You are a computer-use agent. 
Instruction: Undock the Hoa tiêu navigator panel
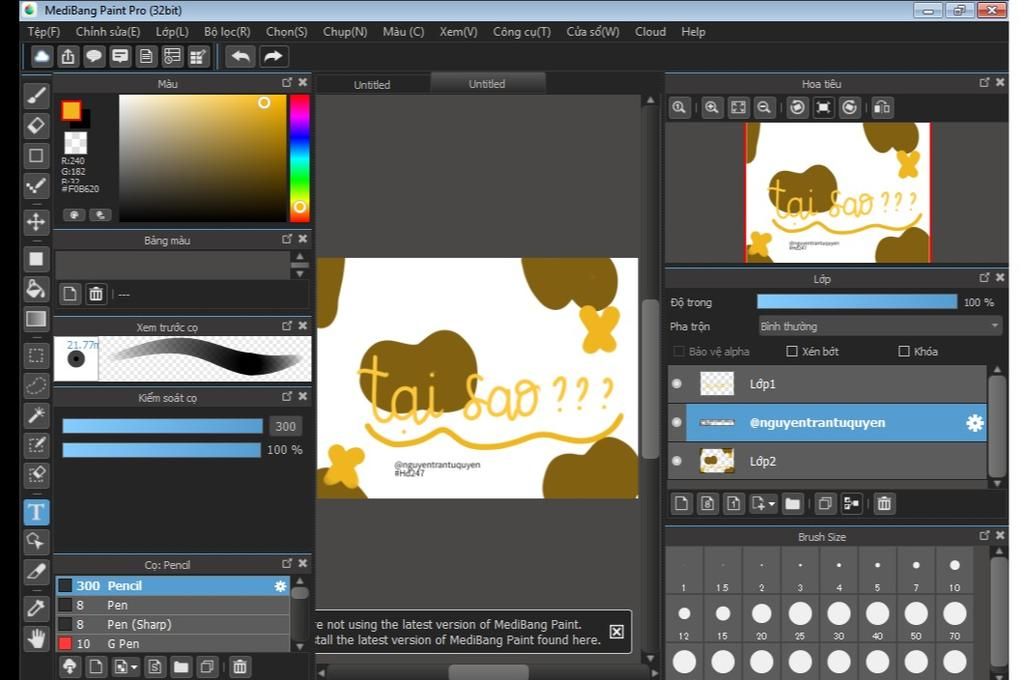pos(984,82)
